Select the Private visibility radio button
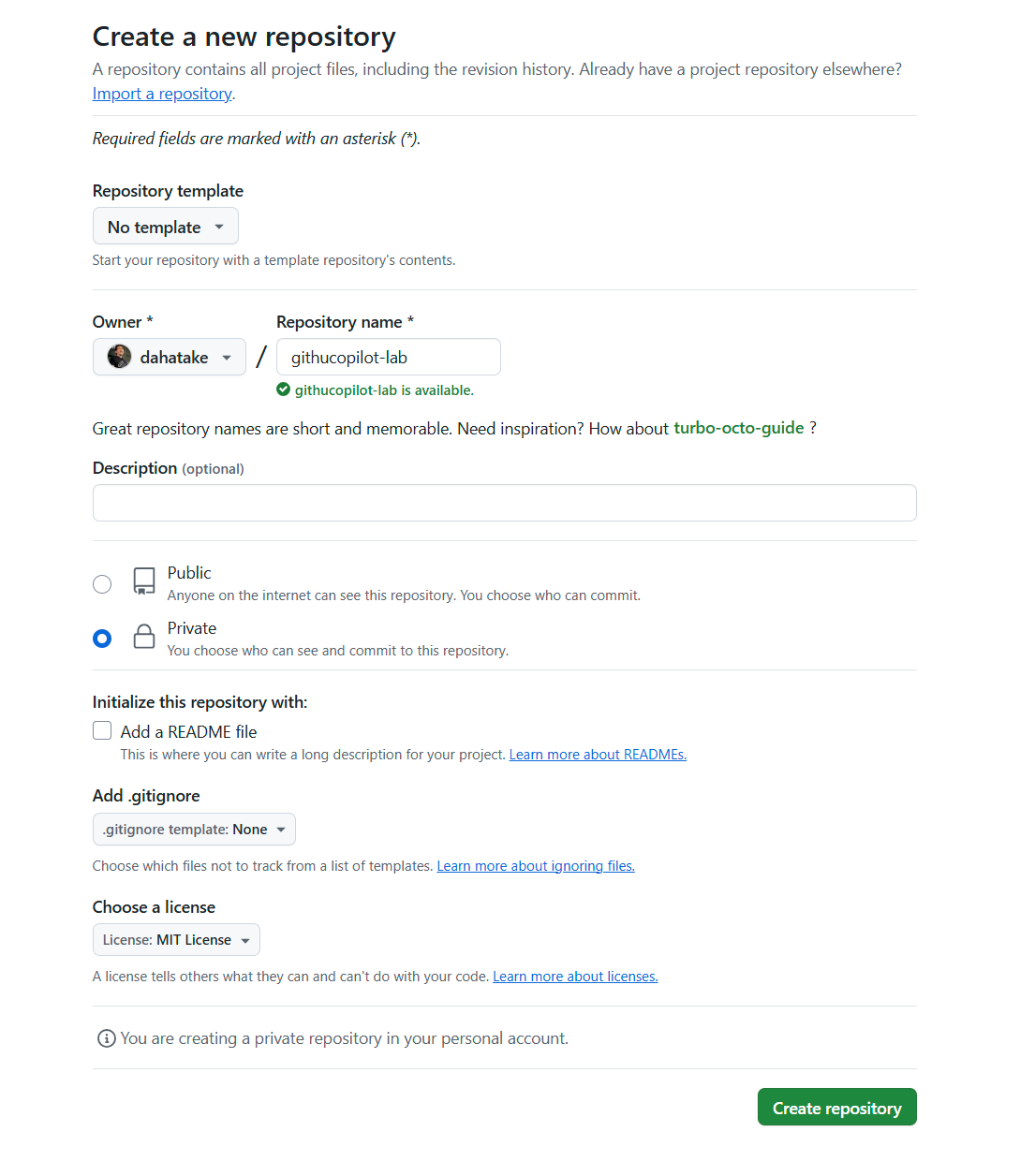 tap(101, 638)
